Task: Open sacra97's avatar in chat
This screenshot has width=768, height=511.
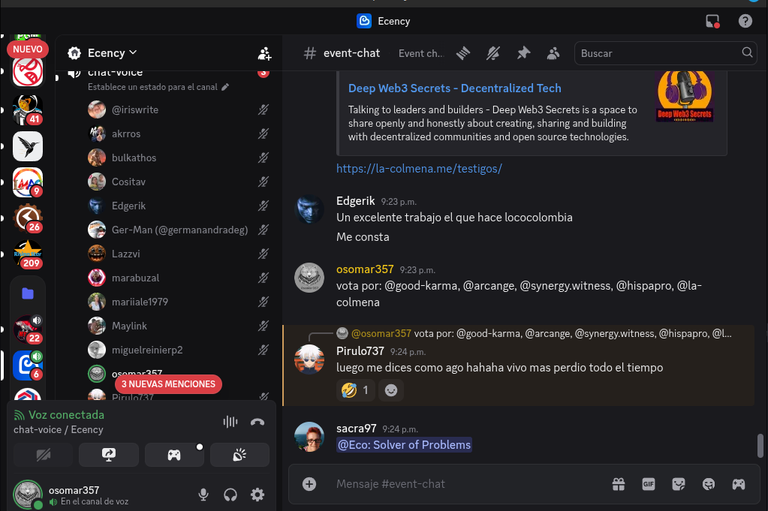Action: 309,437
